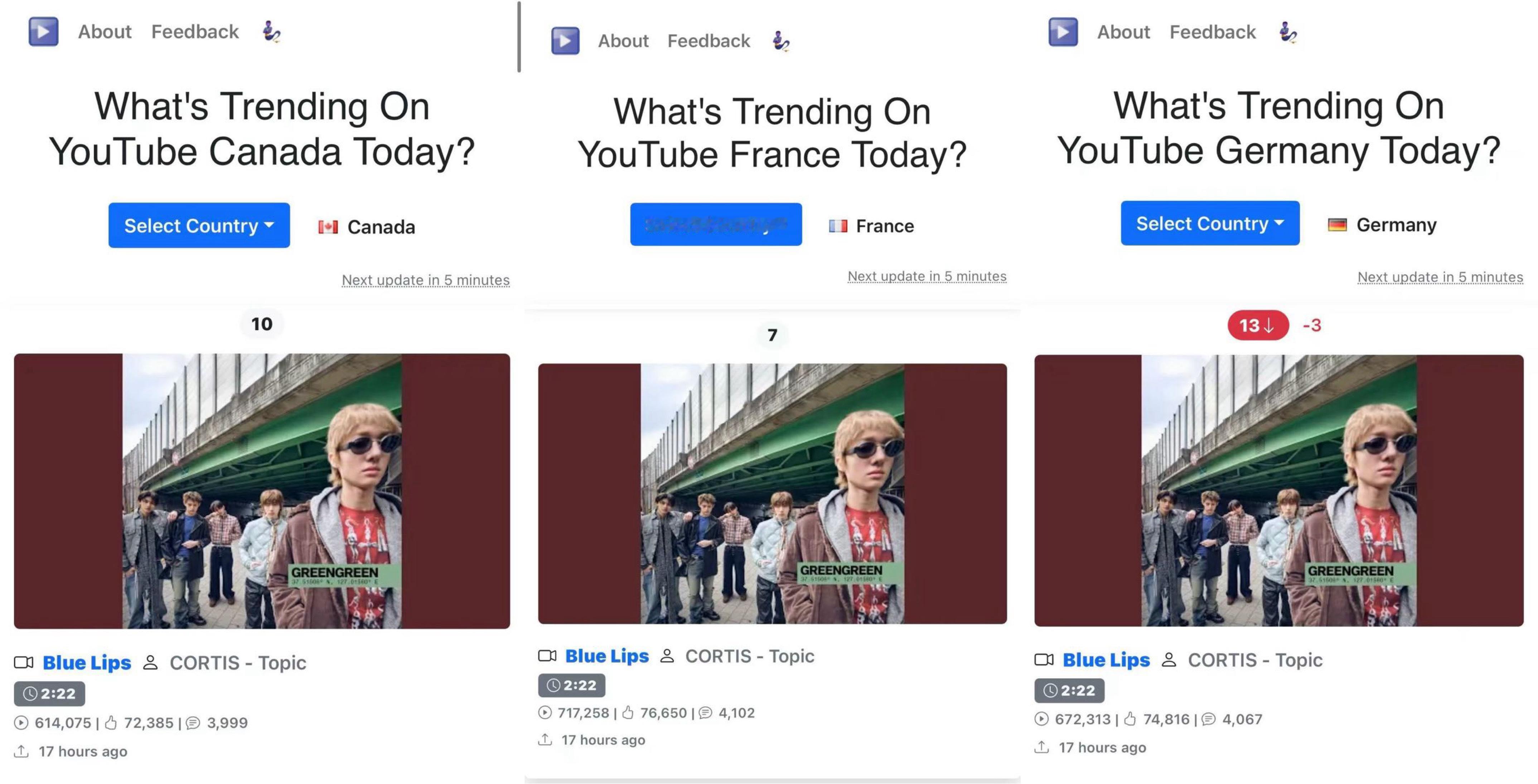The height and width of the screenshot is (784, 1538).
Task: Open Select Country dropdown on Canada page
Action: (x=199, y=225)
